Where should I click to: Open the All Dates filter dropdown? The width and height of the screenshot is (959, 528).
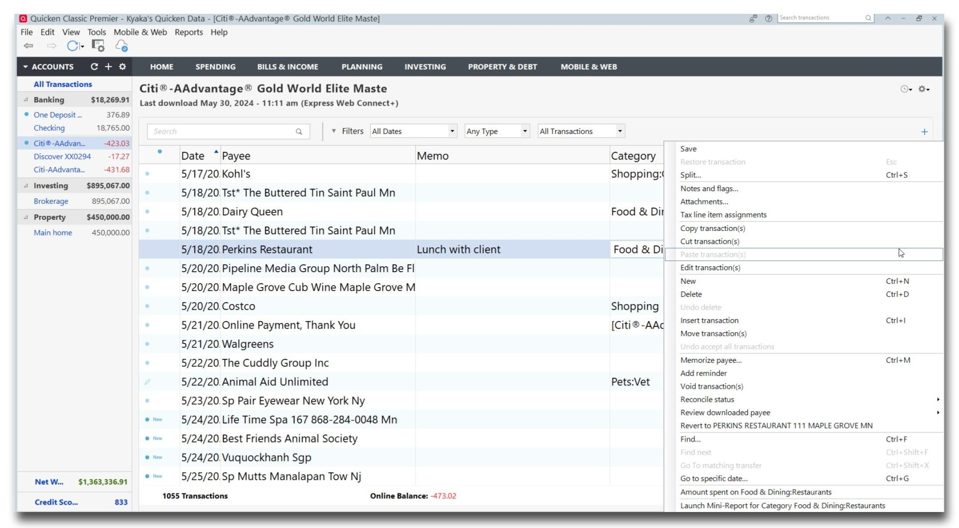click(413, 131)
